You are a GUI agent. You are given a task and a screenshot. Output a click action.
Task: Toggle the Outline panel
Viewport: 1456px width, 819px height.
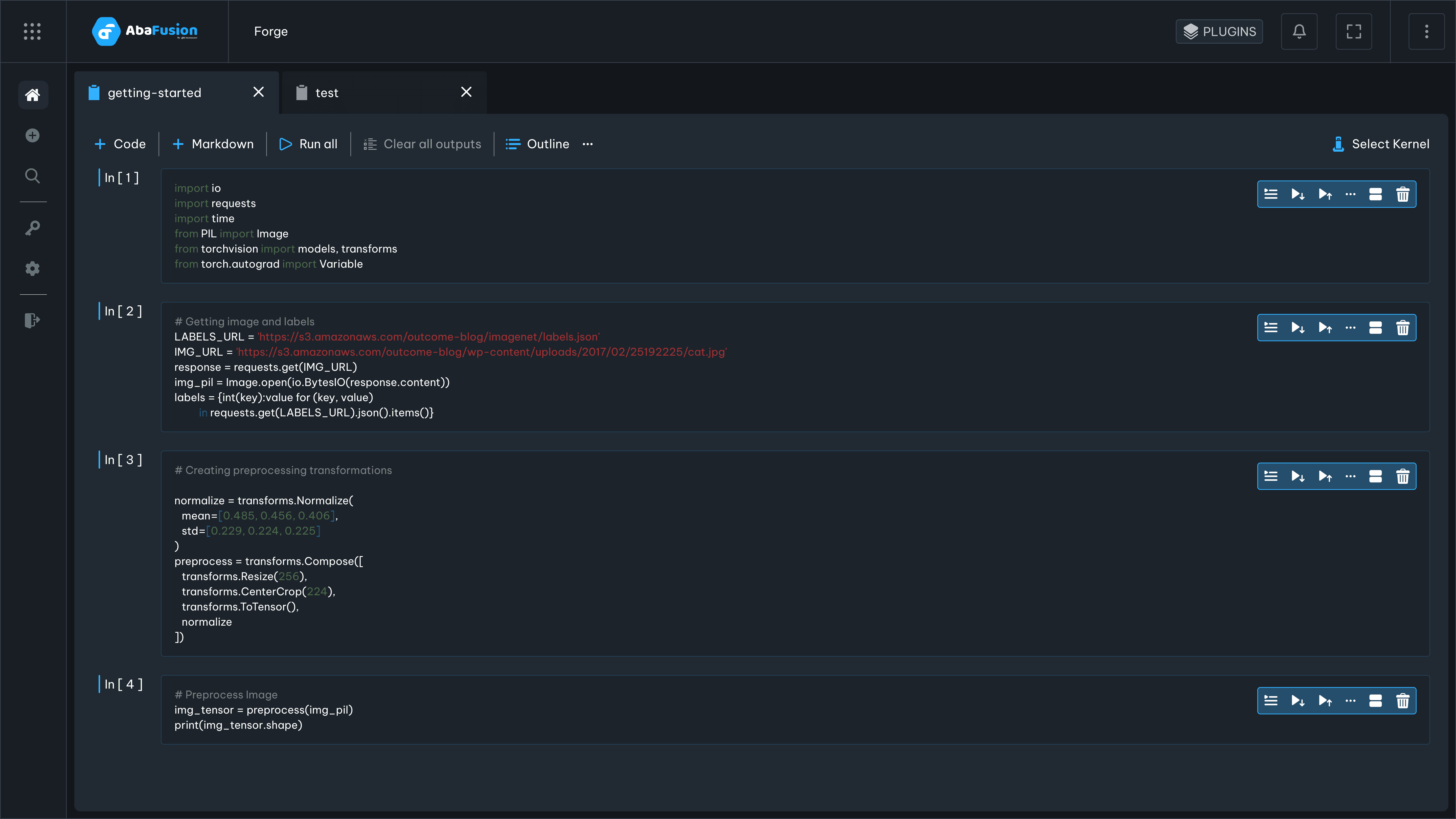click(x=537, y=144)
